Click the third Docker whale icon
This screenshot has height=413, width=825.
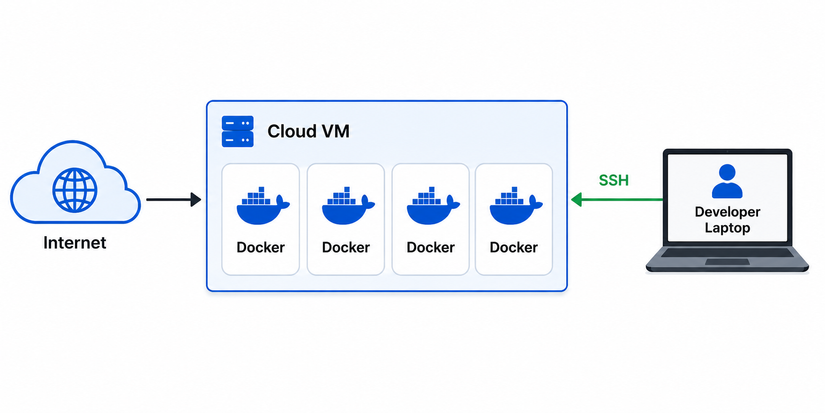click(x=433, y=206)
